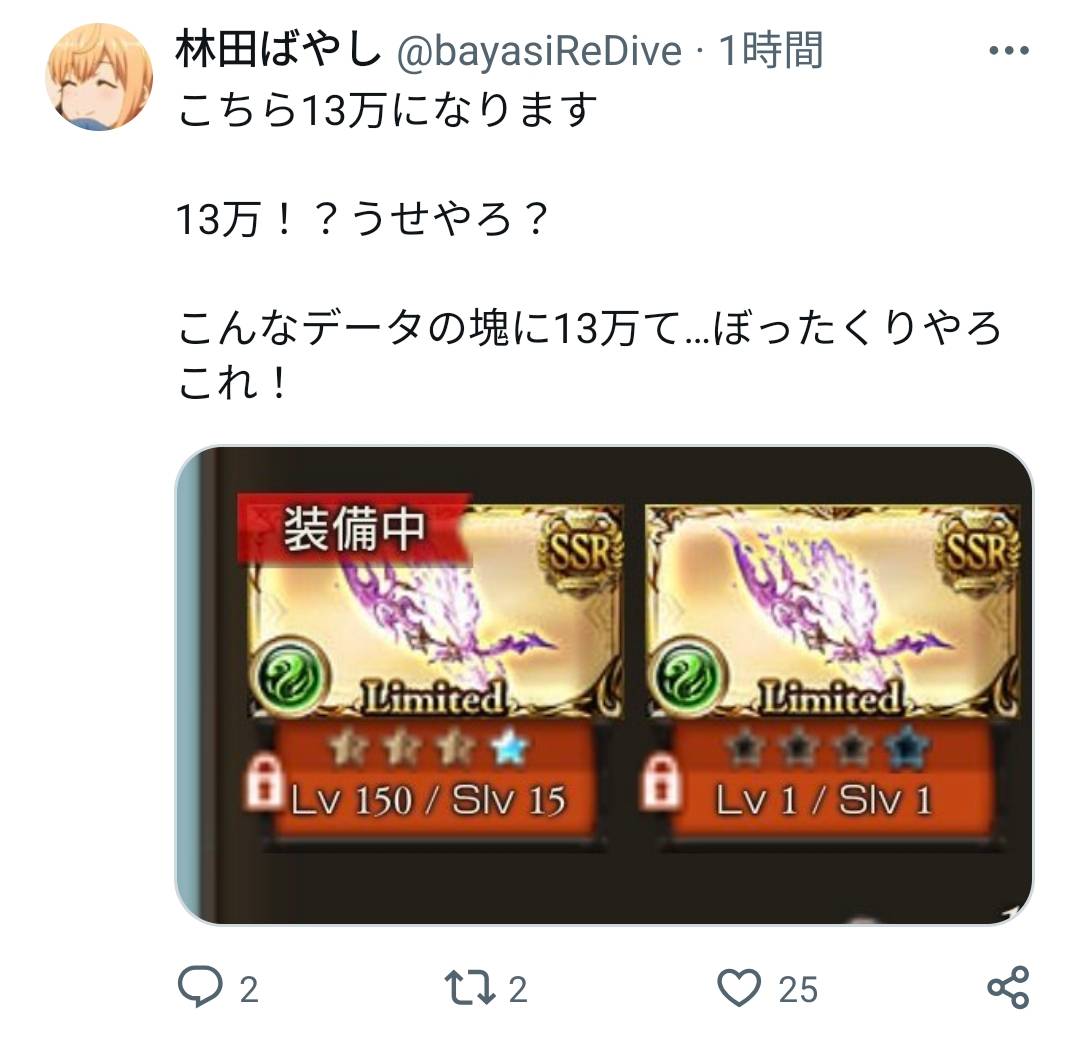This screenshot has height=1041, width=1080.
Task: Click the 装備中 equipped banner
Action: [x=353, y=529]
